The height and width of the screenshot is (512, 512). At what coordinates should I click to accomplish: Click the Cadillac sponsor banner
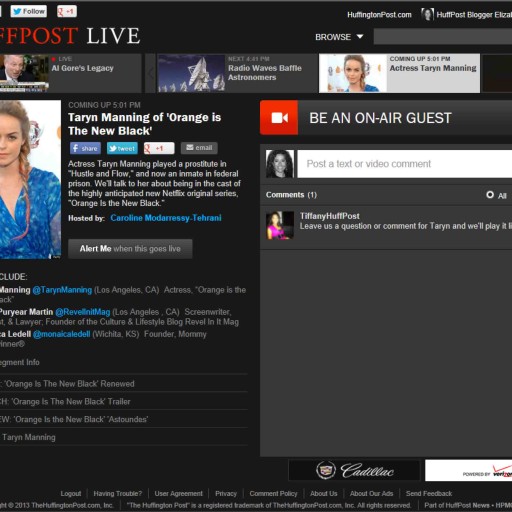[x=354, y=470]
